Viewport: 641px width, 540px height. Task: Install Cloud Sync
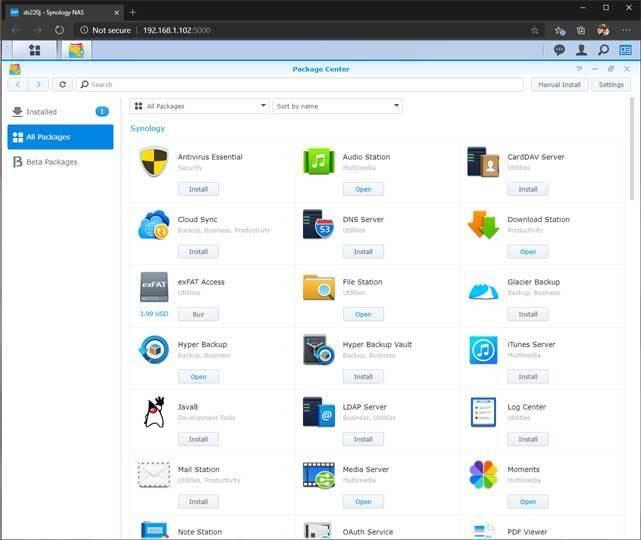click(198, 252)
